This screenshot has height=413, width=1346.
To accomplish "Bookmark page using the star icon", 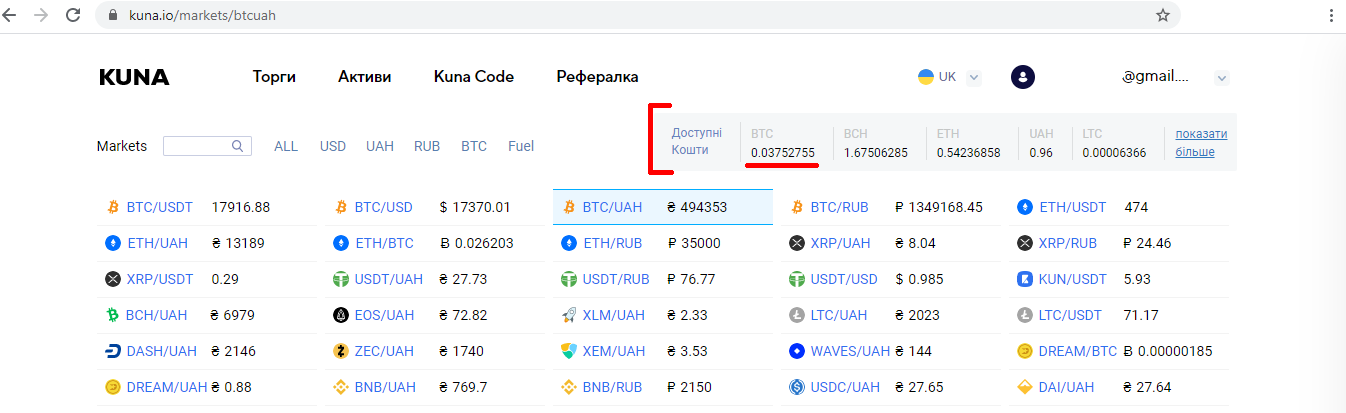I will pos(1163,15).
